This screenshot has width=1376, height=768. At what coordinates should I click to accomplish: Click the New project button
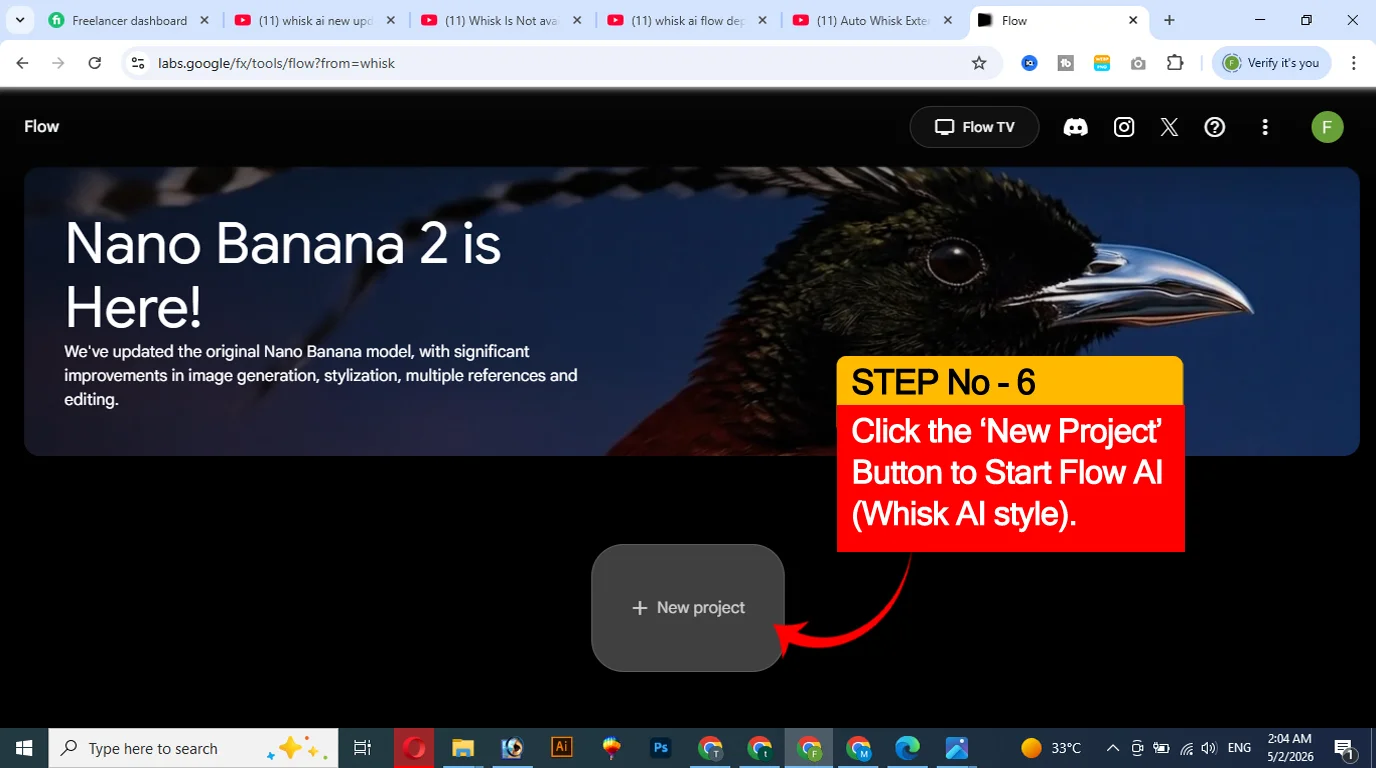[688, 607]
